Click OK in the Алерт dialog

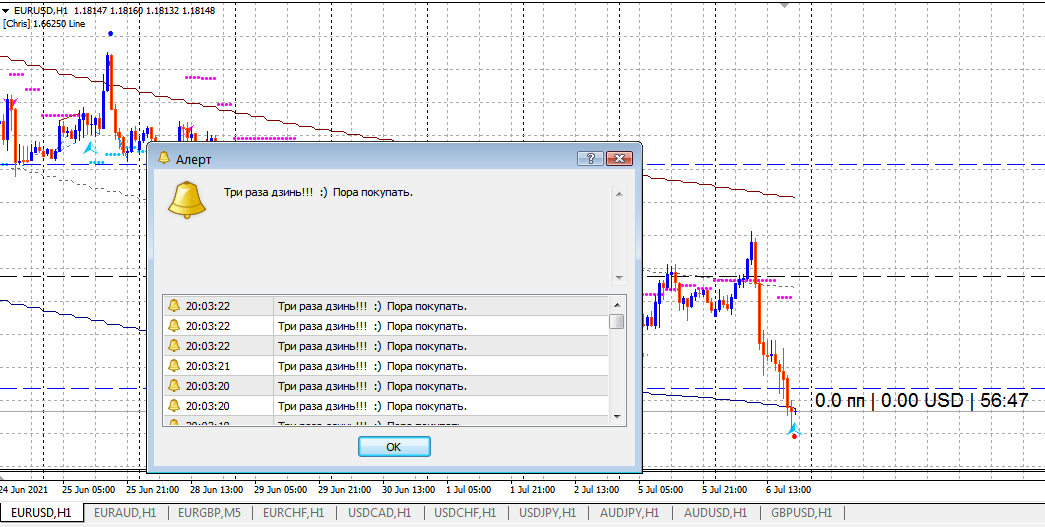(394, 446)
